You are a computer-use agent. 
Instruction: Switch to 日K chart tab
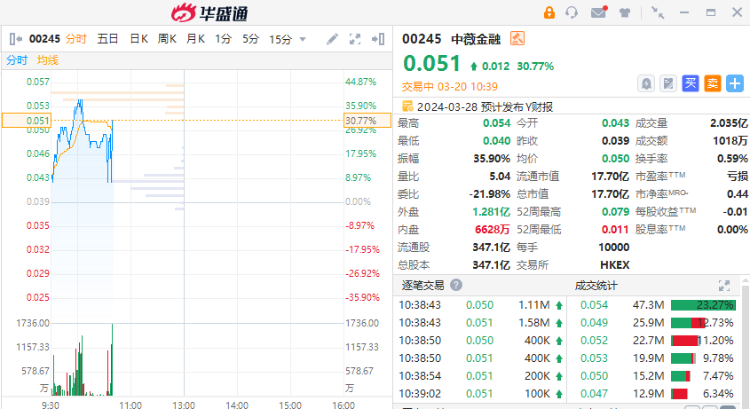[138, 39]
